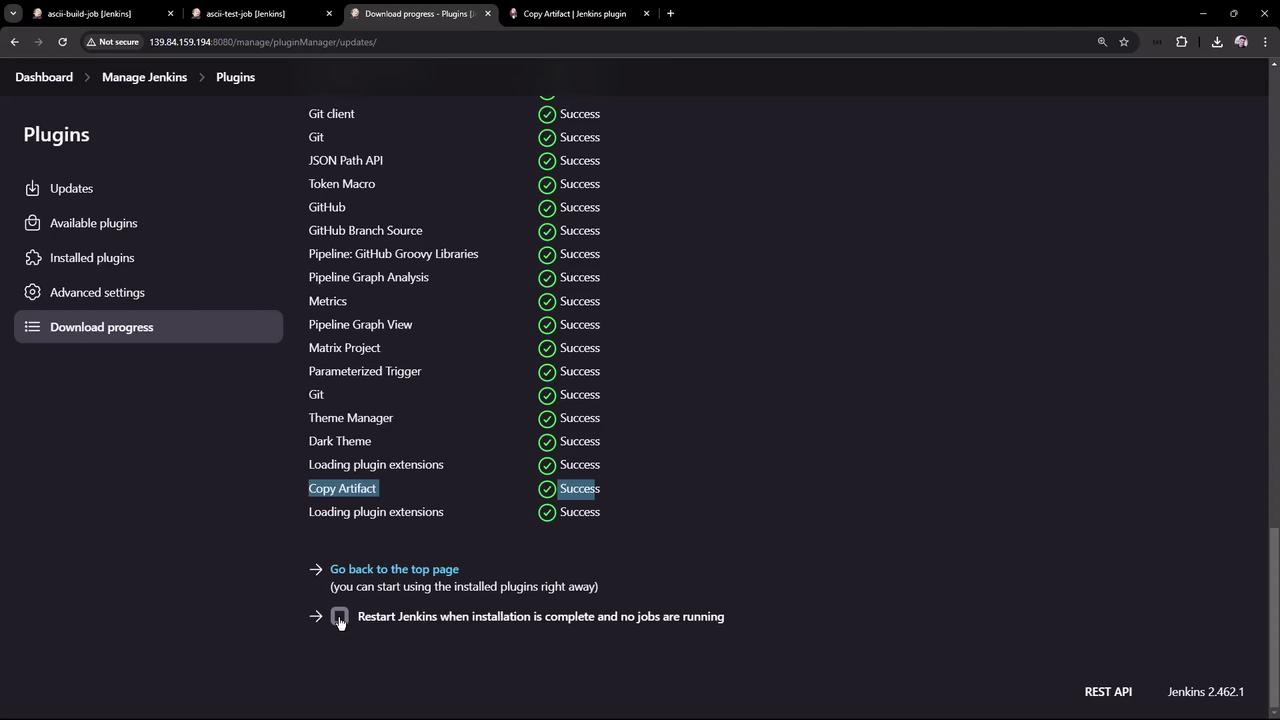Go to the Dashboard breadcrumb
Screen dimensions: 1280x720
tap(44, 77)
